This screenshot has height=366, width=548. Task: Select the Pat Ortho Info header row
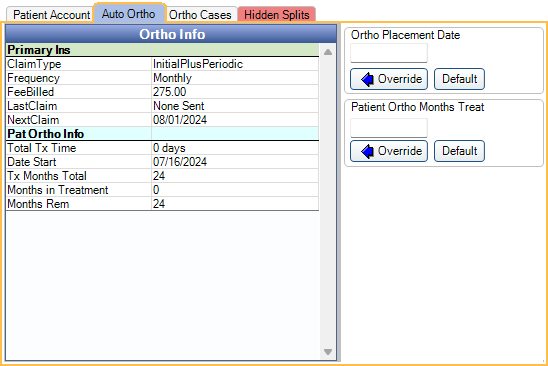[x=163, y=134]
